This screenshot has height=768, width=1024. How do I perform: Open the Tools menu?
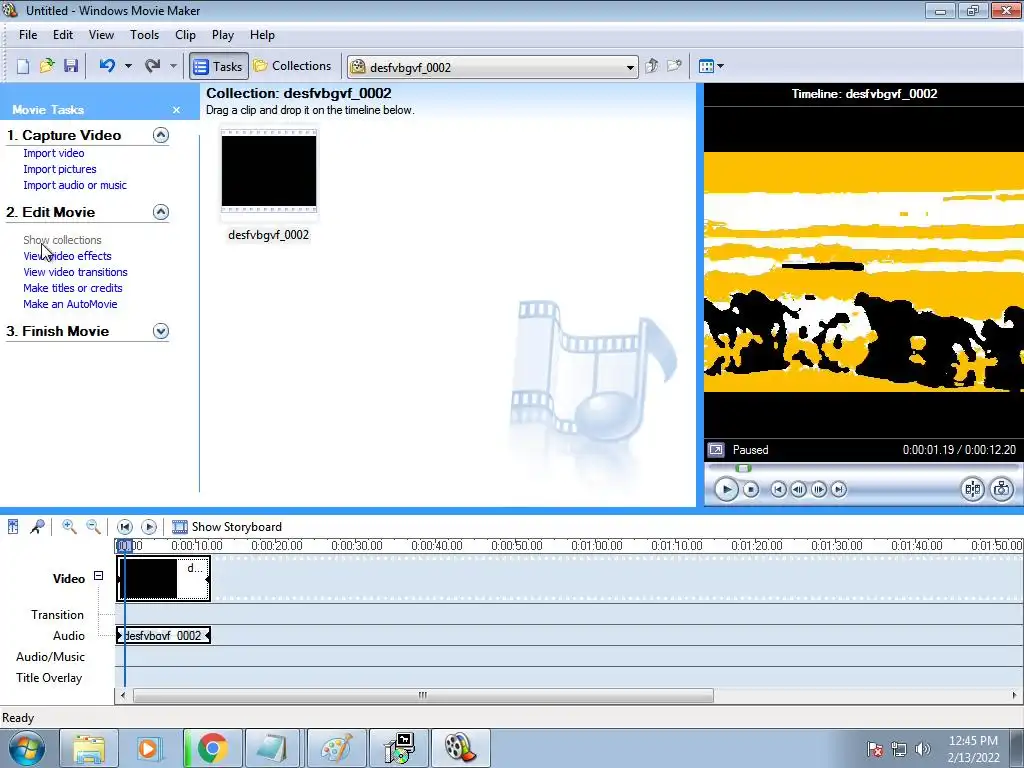point(144,35)
